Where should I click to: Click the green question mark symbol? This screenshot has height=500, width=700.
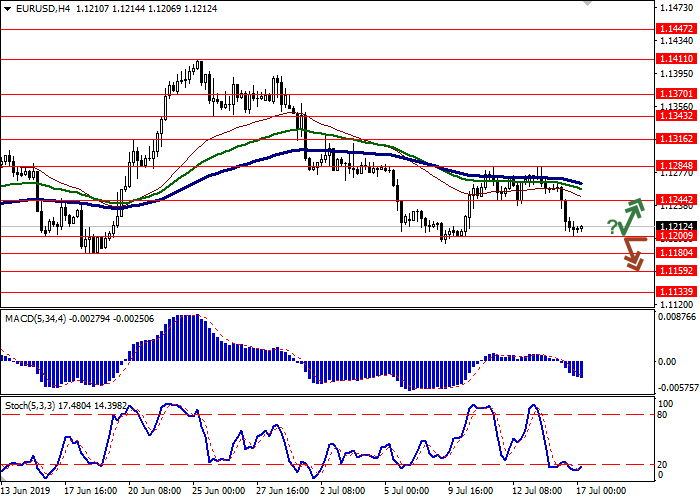tap(611, 227)
